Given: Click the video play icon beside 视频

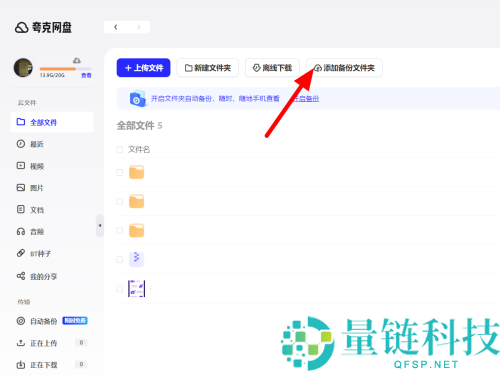Looking at the screenshot, I should [21, 166].
